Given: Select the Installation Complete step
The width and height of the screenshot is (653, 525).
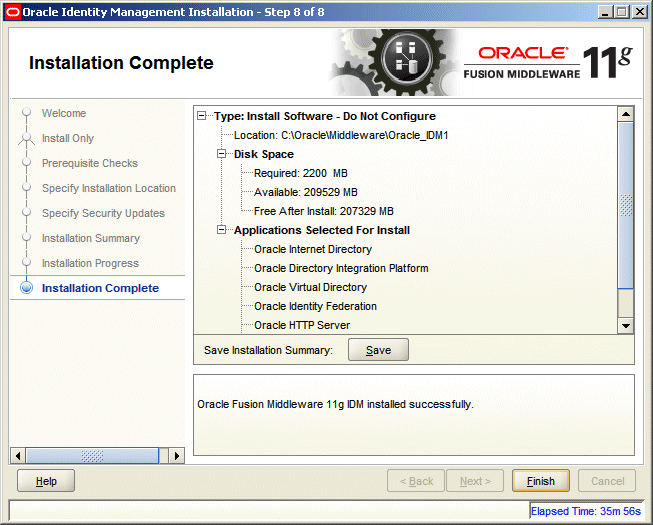Looking at the screenshot, I should [100, 288].
